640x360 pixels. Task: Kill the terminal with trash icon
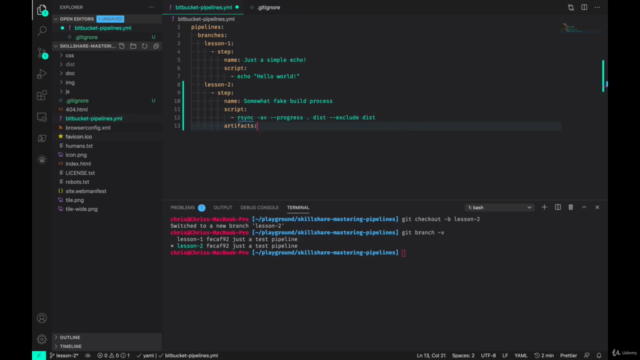(x=571, y=207)
